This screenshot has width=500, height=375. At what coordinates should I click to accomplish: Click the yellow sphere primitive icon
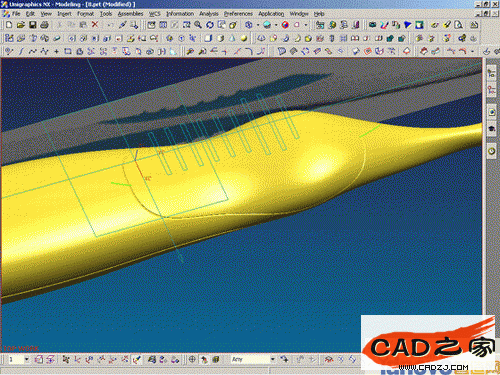pyautogui.click(x=244, y=38)
